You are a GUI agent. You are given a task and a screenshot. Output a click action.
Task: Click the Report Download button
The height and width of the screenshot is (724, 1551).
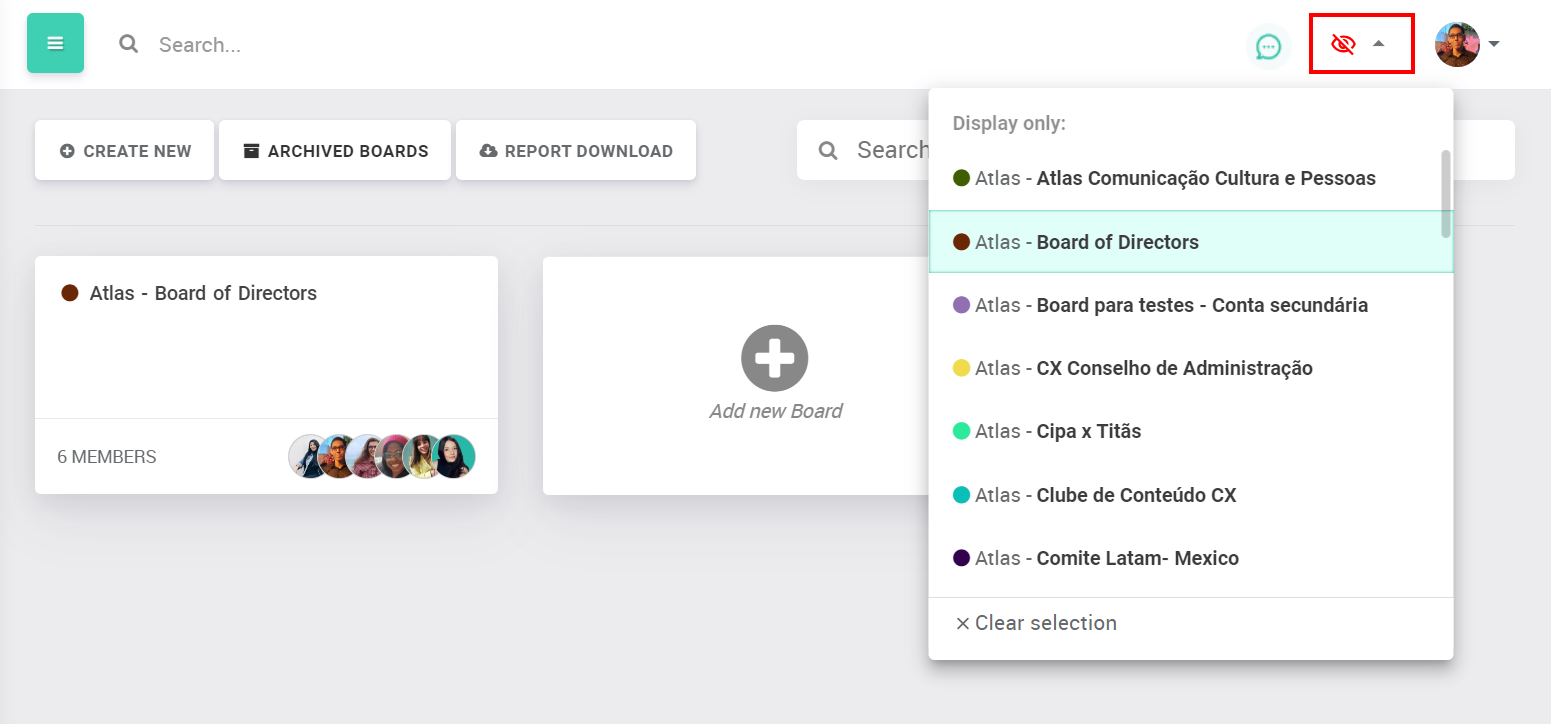(x=576, y=151)
